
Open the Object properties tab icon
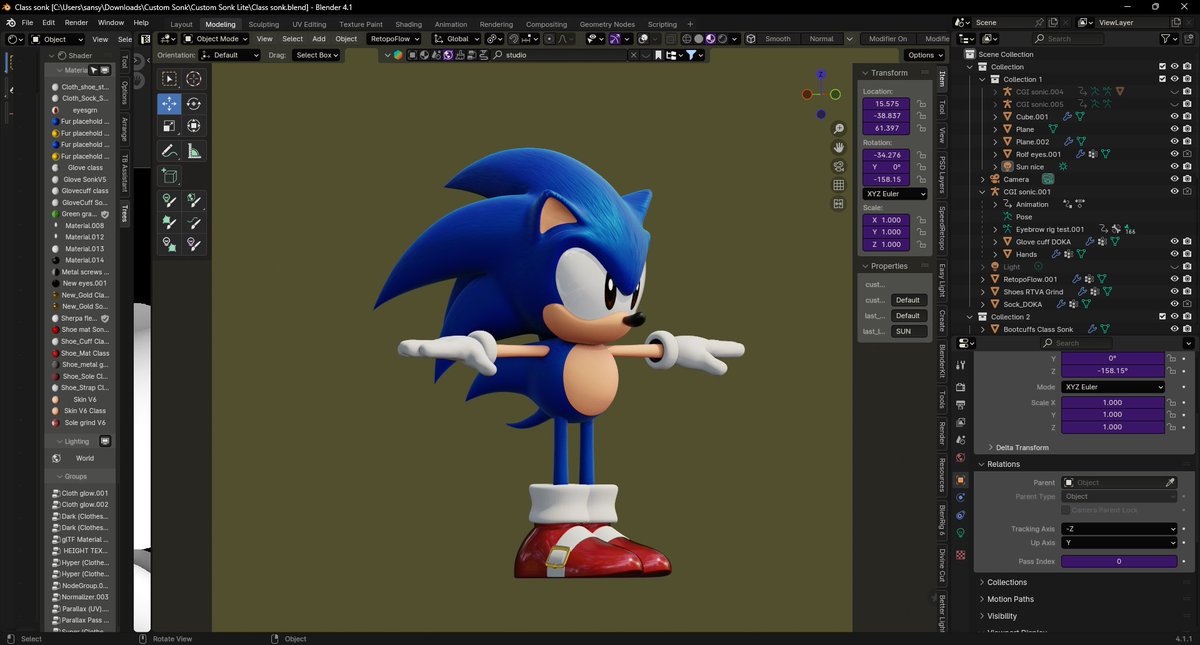961,480
